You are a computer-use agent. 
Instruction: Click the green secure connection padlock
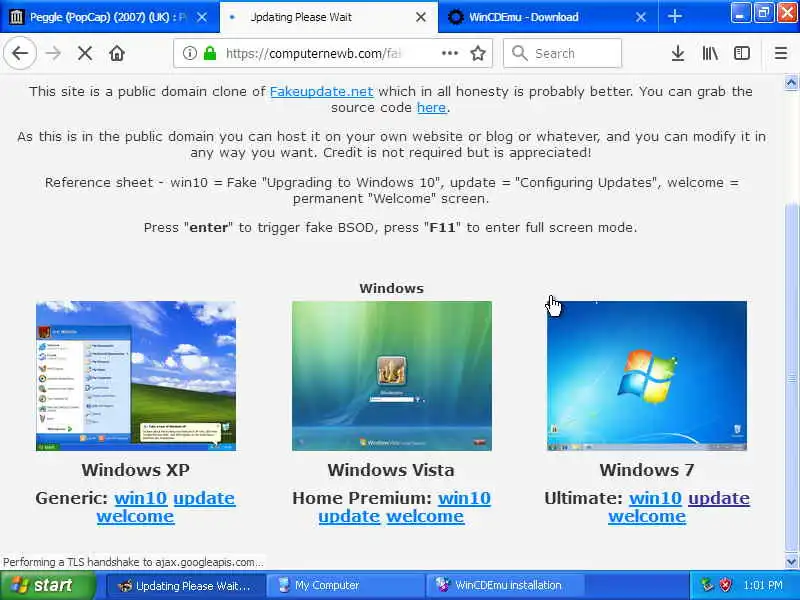click(x=210, y=53)
